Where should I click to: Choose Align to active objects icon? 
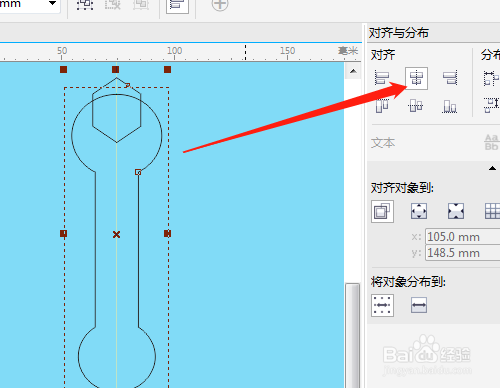pos(382,211)
